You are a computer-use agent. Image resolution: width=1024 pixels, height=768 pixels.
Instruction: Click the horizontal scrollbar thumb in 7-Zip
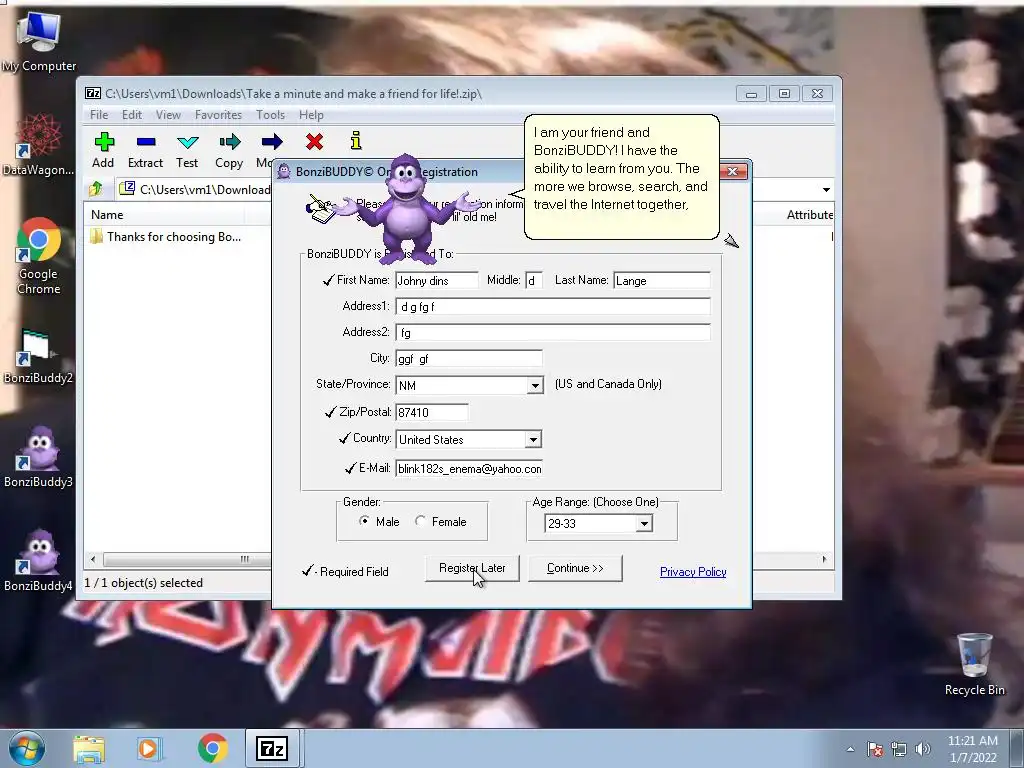[x=187, y=559]
